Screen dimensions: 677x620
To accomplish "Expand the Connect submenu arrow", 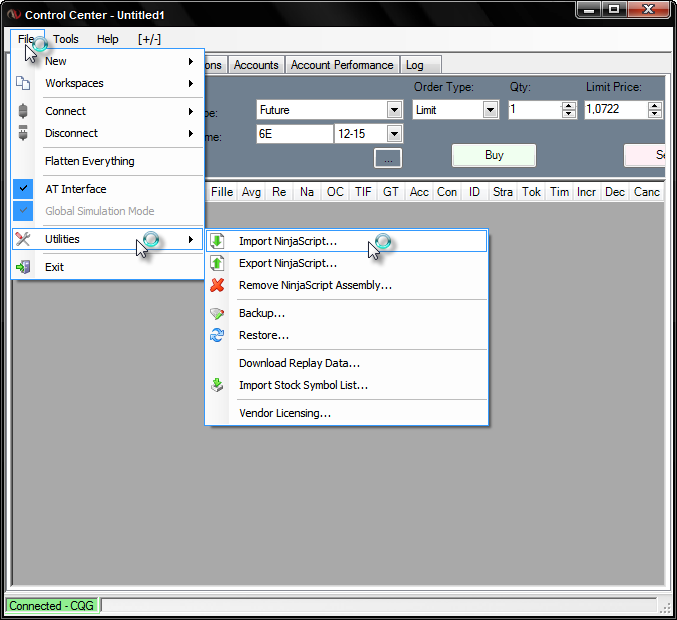I will [190, 111].
